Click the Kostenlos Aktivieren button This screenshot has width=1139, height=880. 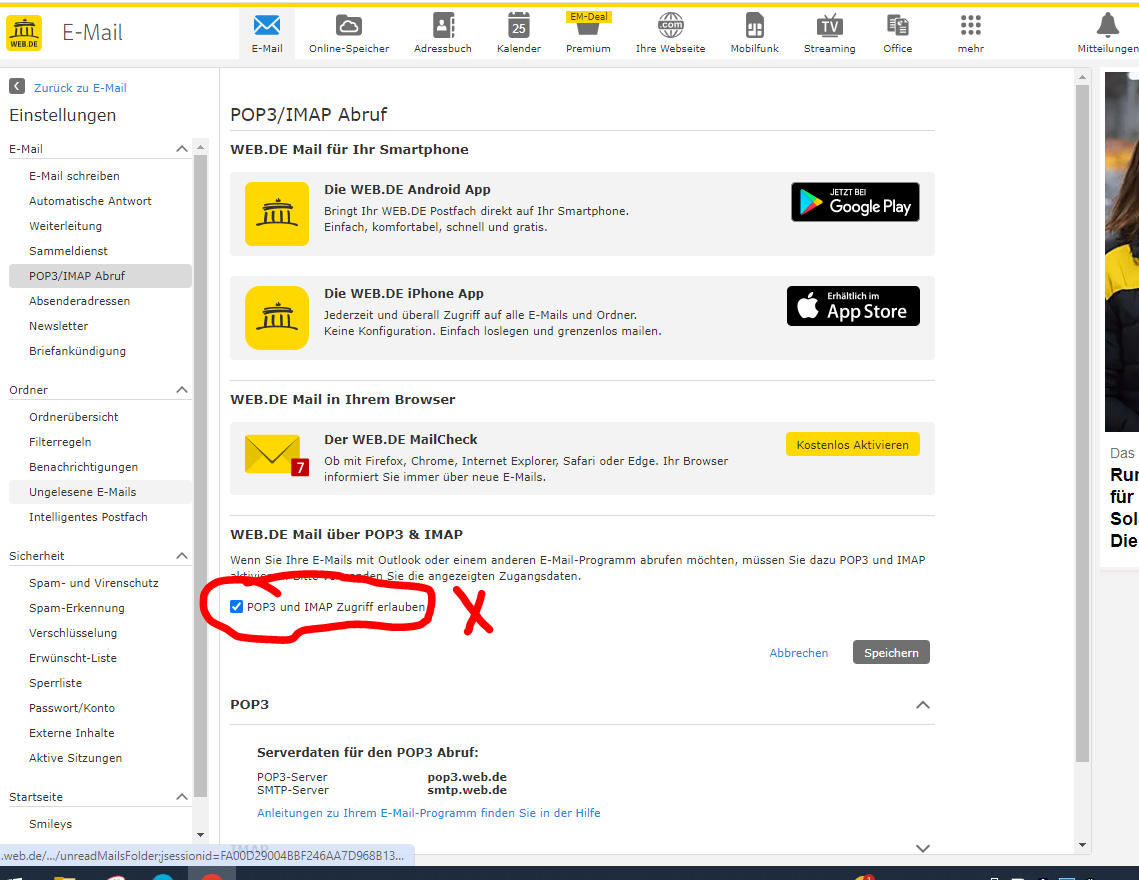[x=852, y=445]
